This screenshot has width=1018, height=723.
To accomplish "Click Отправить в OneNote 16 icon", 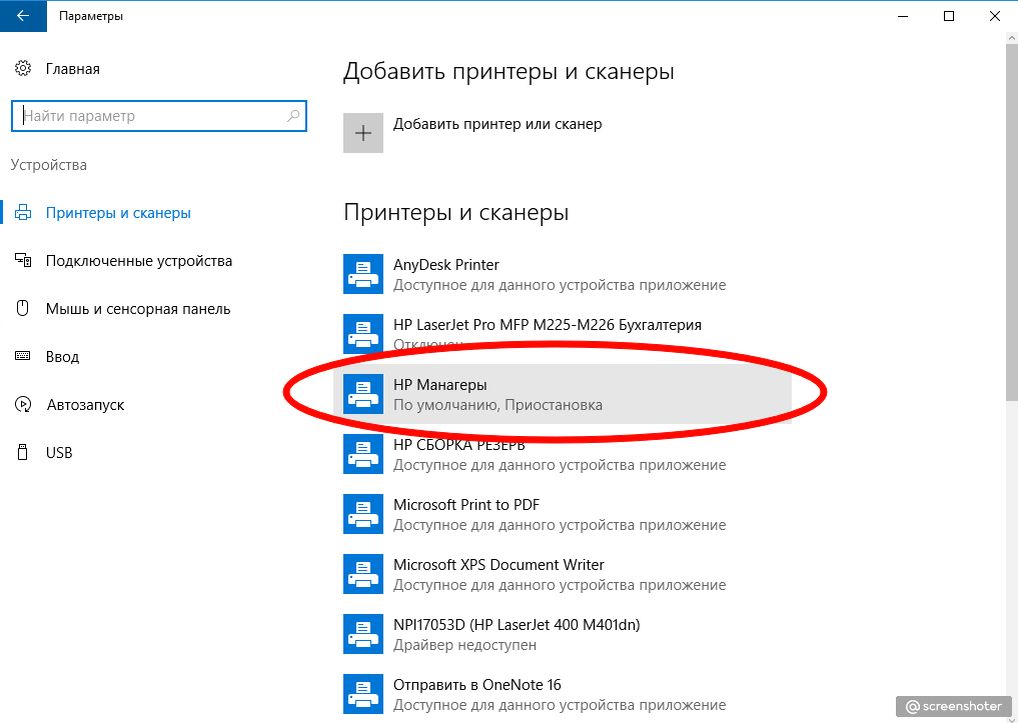I will click(363, 694).
